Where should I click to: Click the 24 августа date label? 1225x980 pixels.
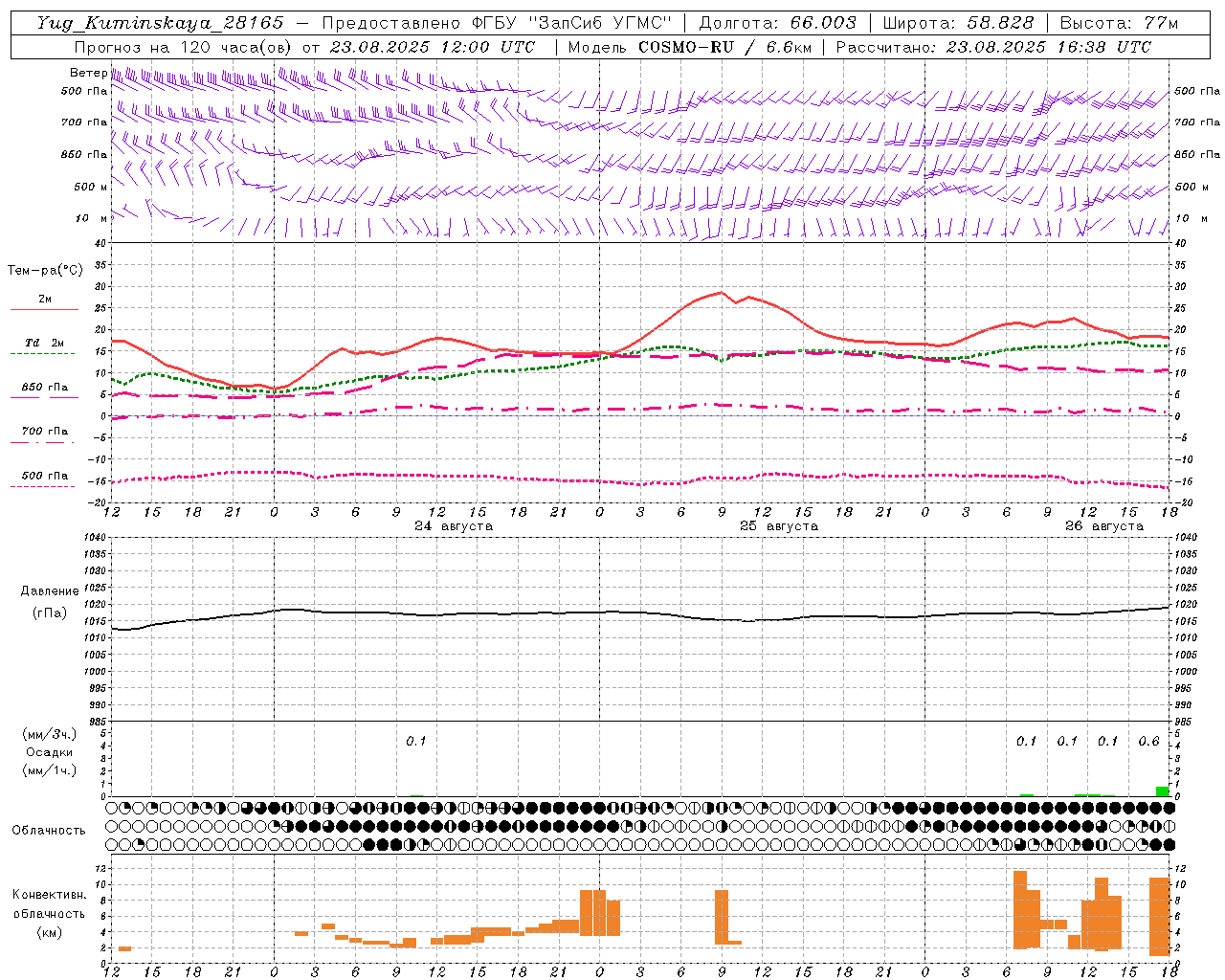pos(454,526)
